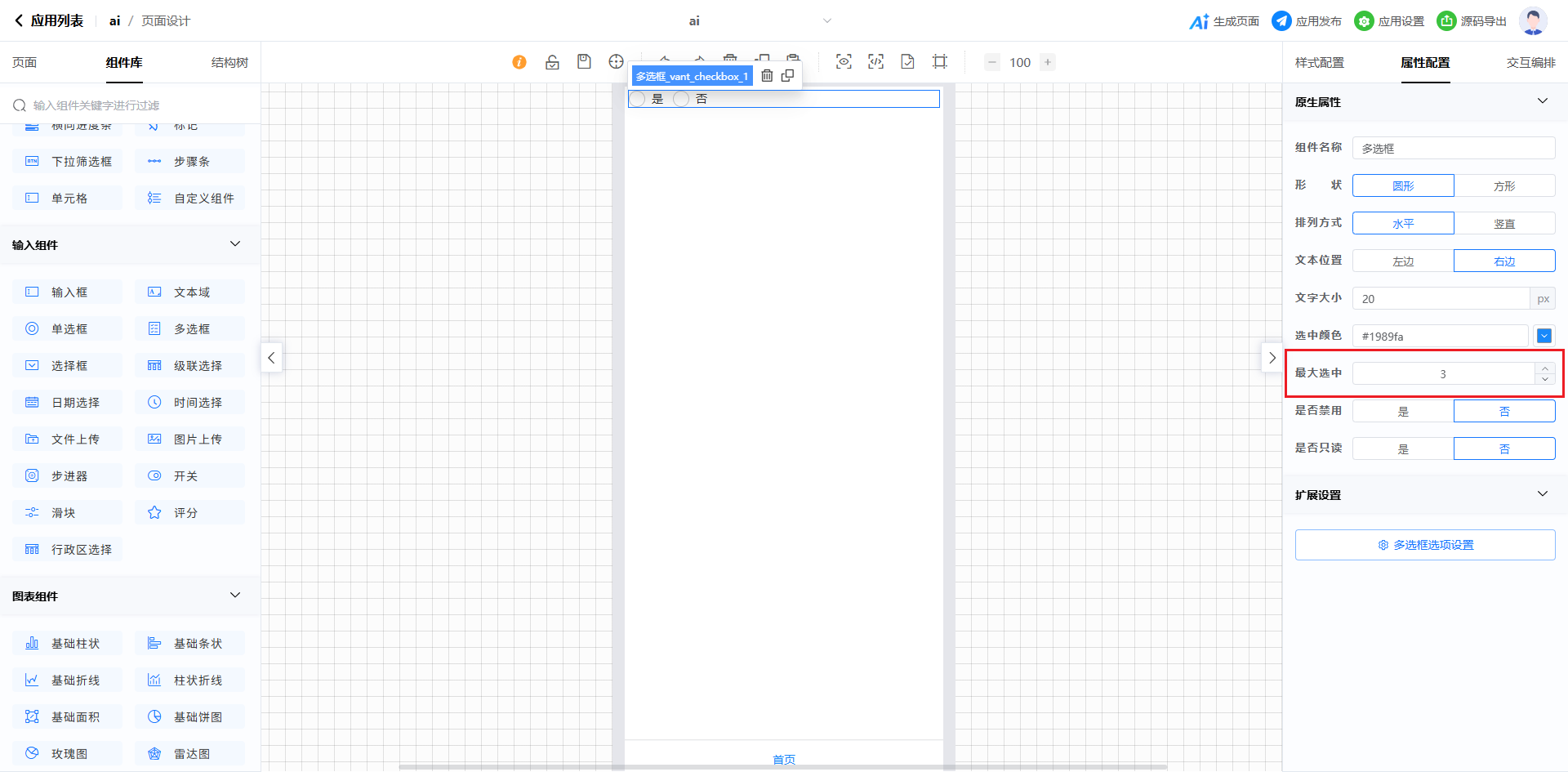The image size is (1568, 772).
Task: Click the preview eye icon in the toolbar
Action: (x=844, y=62)
